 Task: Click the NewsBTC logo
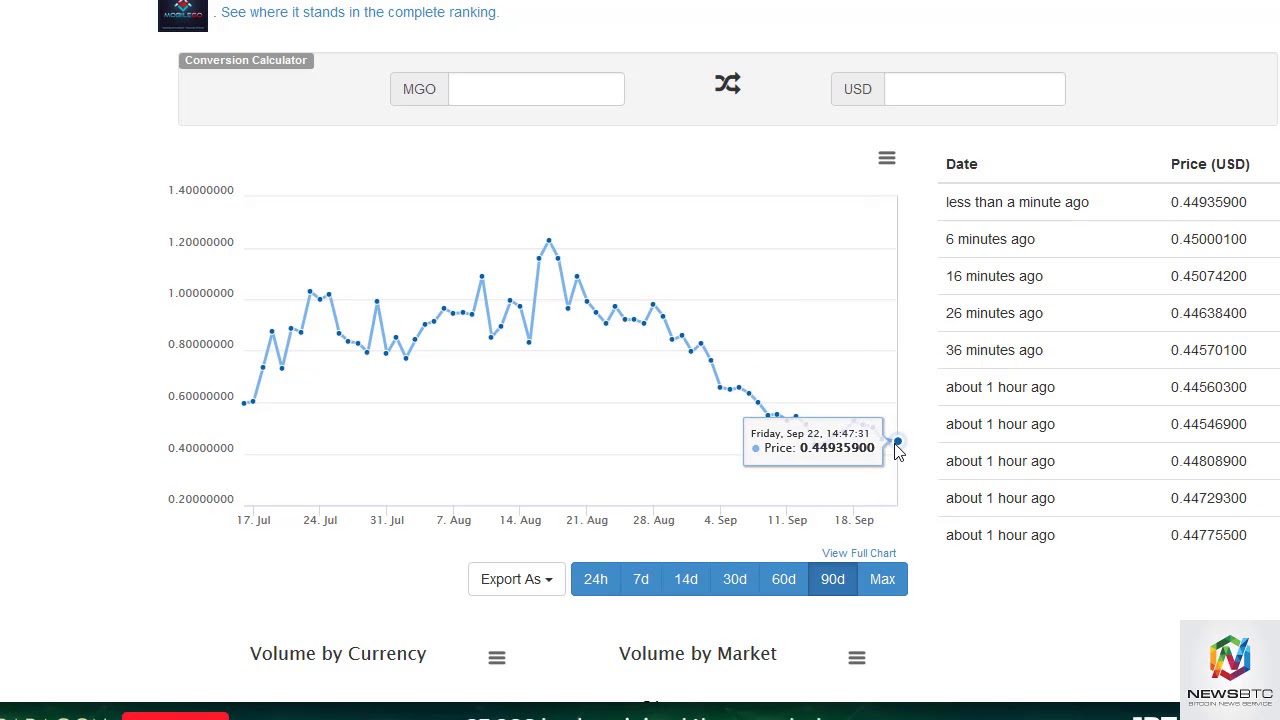coord(1230,670)
